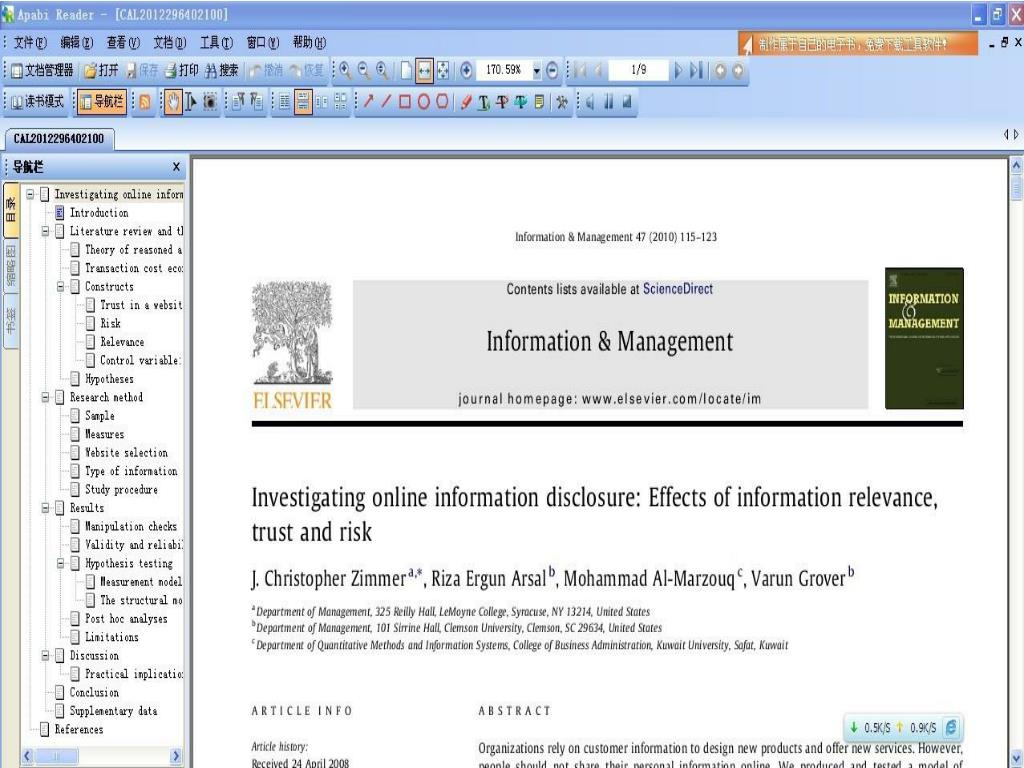Select the underline text tool
This screenshot has width=1024, height=768.
484,102
